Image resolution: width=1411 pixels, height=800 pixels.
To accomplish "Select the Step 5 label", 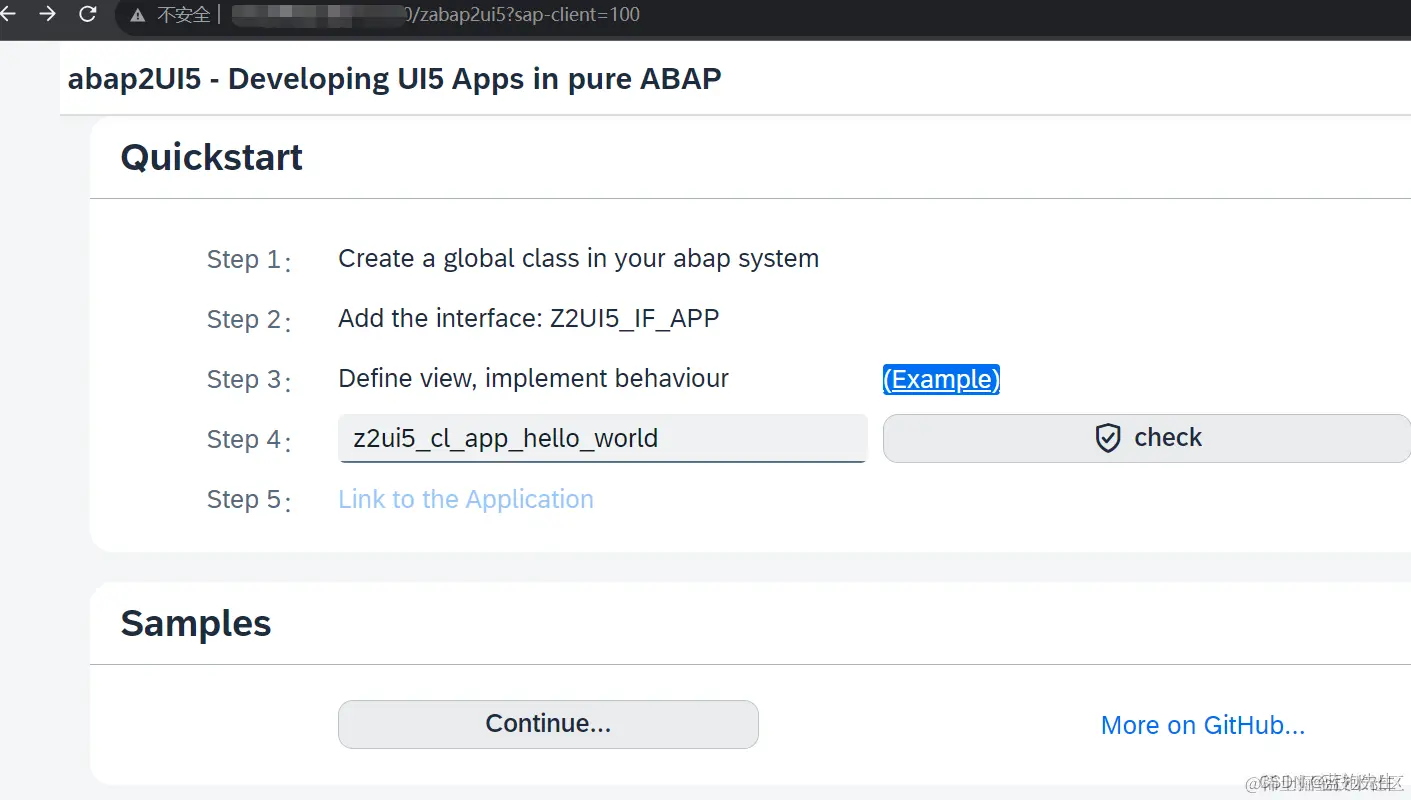I will click(x=248, y=500).
